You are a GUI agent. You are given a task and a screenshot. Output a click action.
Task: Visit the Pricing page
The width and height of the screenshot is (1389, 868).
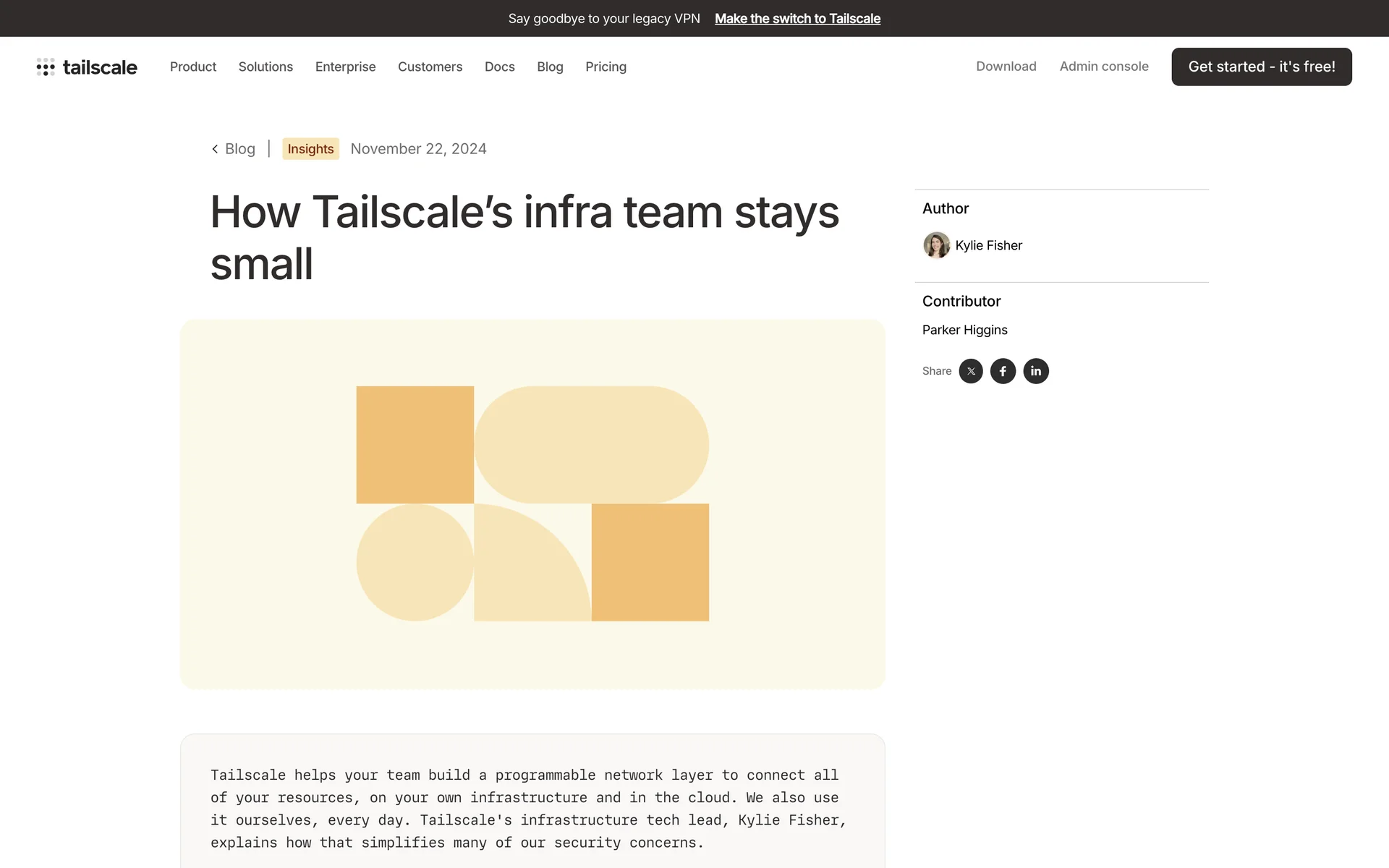tap(606, 67)
